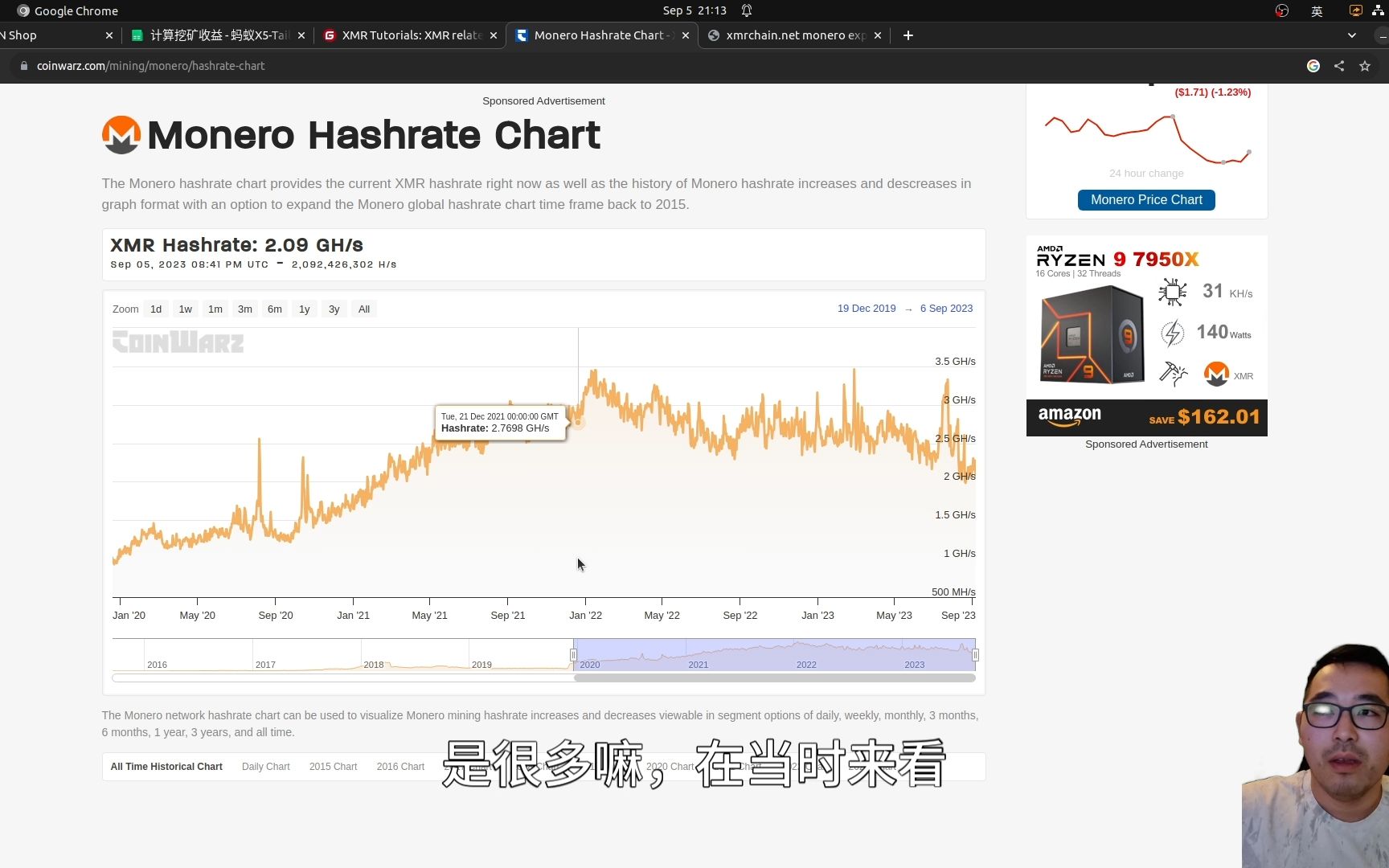Switch to the 计算挖矿收益 tab
This screenshot has height=868, width=1389.
[218, 35]
